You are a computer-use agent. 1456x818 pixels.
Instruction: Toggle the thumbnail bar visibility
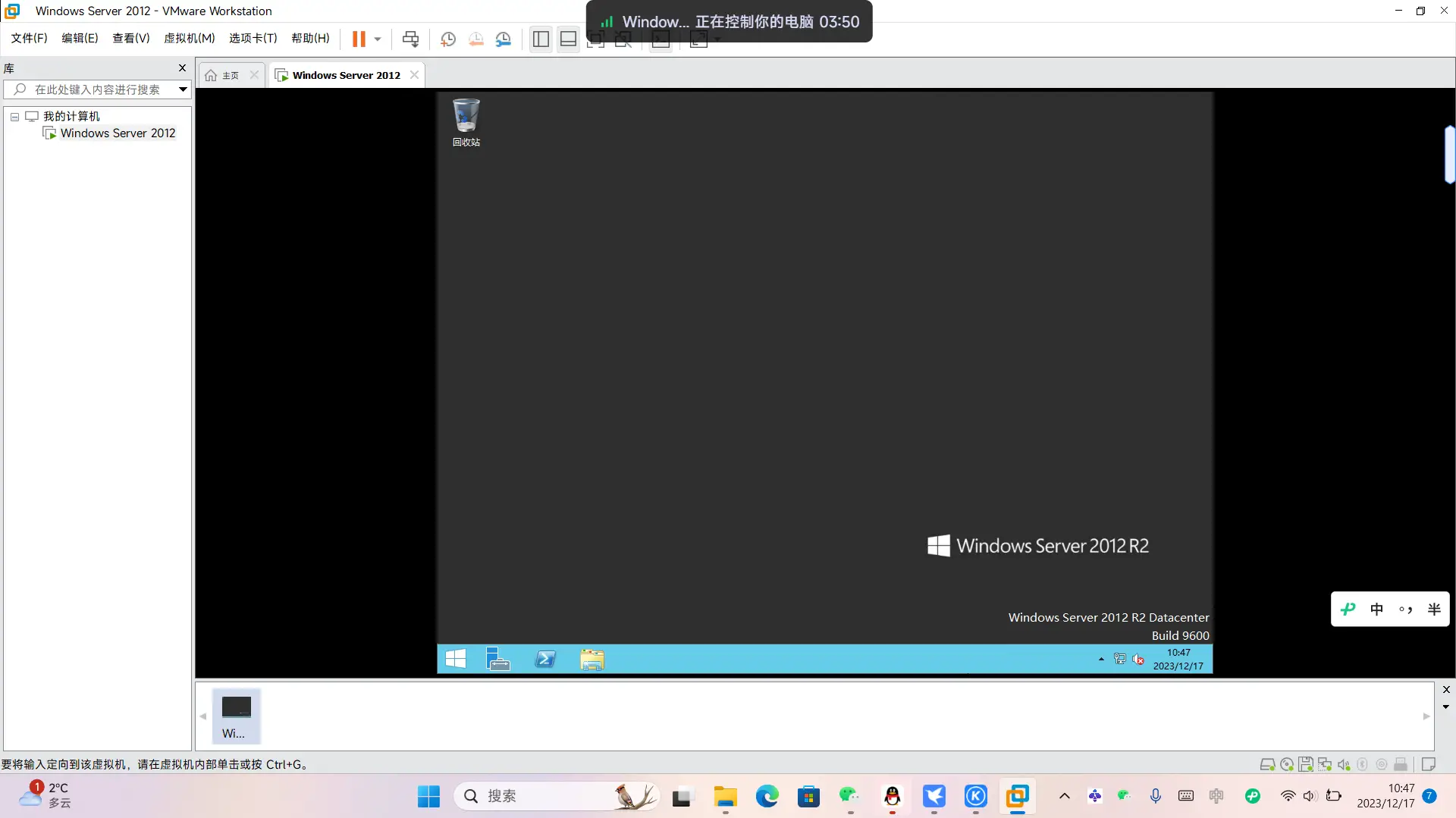tap(569, 39)
